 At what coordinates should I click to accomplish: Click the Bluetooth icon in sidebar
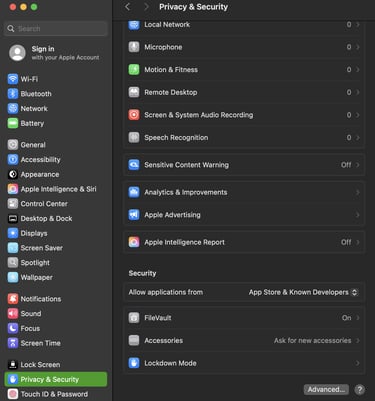point(13,94)
